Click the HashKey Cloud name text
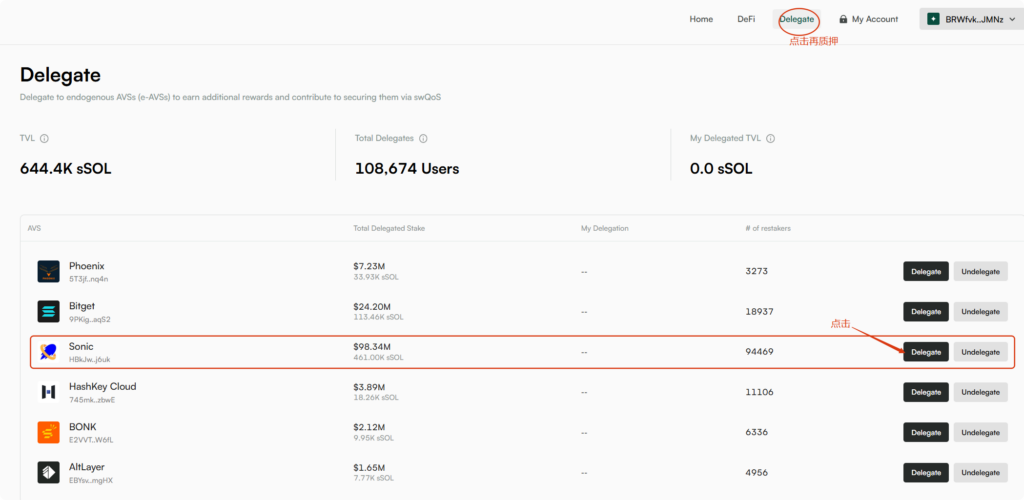The width and height of the screenshot is (1024, 500). (x=103, y=386)
